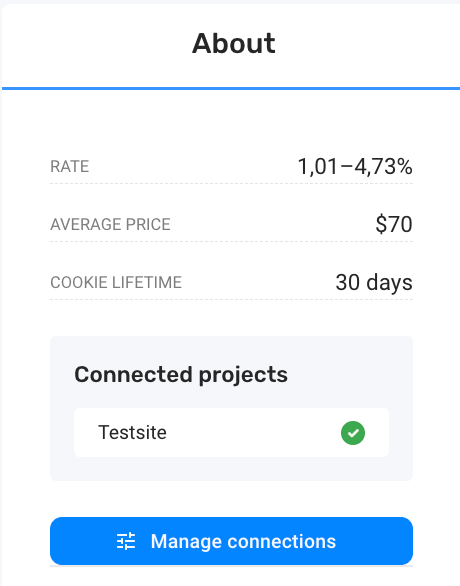Click the RATE label

coord(70,166)
